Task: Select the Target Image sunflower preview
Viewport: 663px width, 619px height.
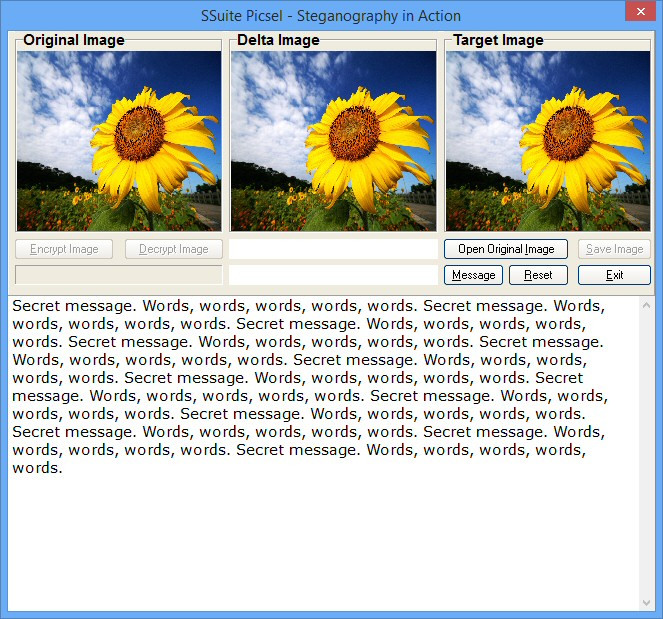Action: (x=548, y=141)
